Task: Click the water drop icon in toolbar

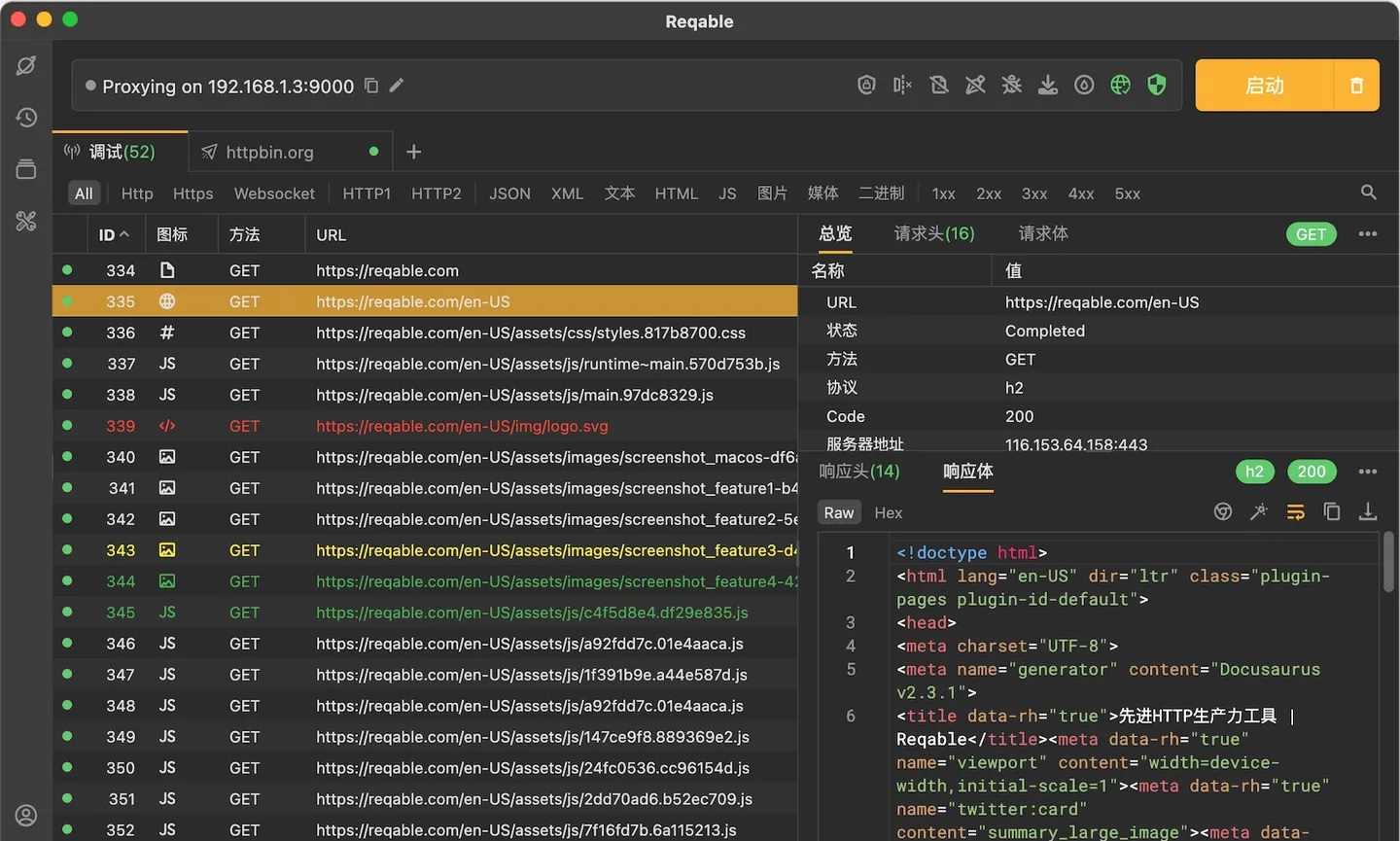Action: (x=1084, y=85)
